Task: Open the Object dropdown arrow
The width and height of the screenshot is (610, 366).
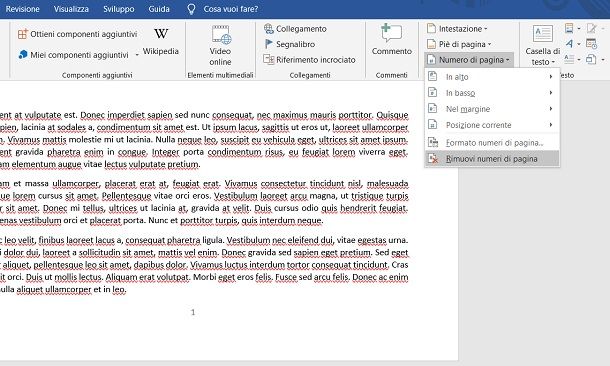Action: pyautogui.click(x=603, y=60)
